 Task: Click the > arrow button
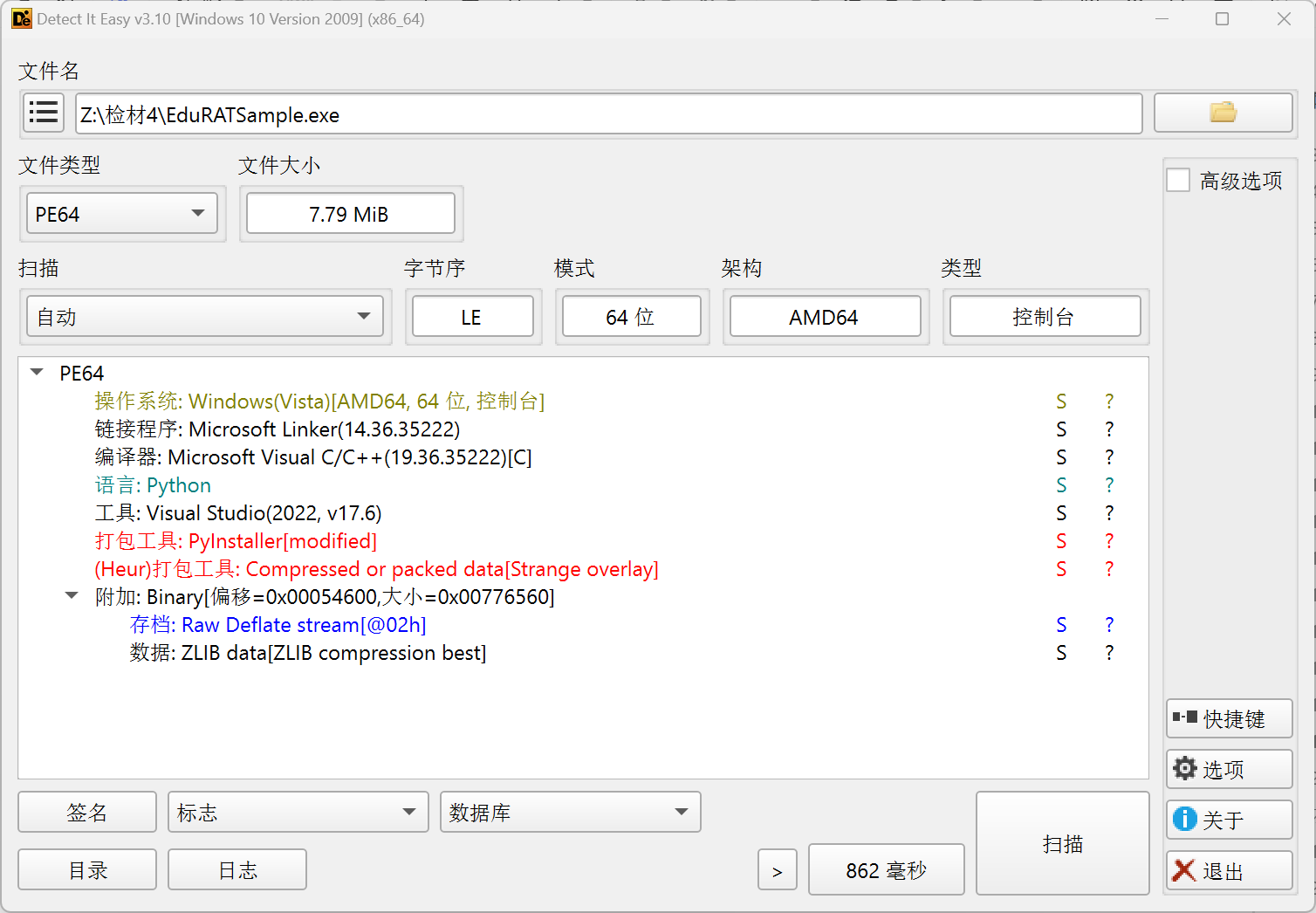point(778,870)
